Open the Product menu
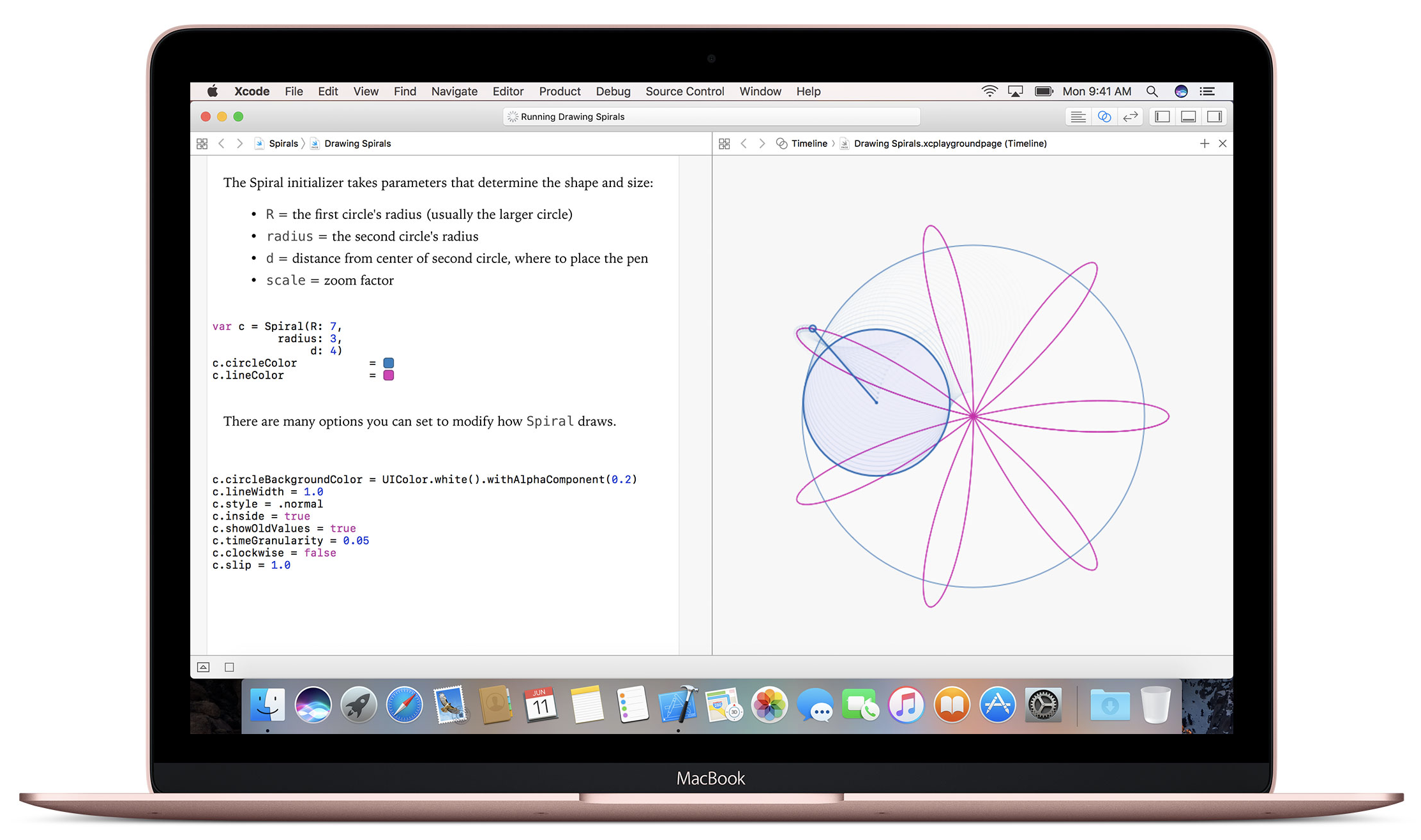Viewport: 1421px width, 840px height. [x=559, y=91]
